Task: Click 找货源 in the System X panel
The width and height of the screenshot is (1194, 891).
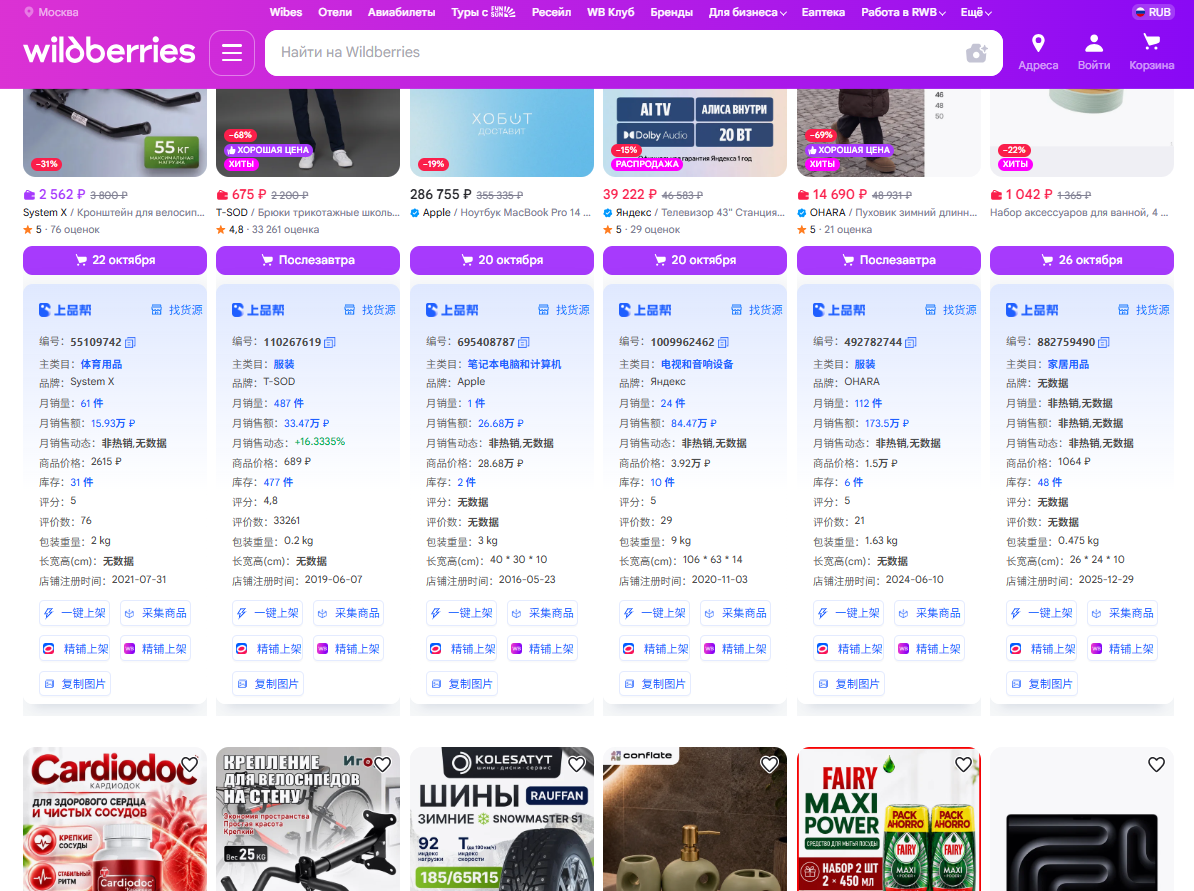Action: pyautogui.click(x=177, y=310)
